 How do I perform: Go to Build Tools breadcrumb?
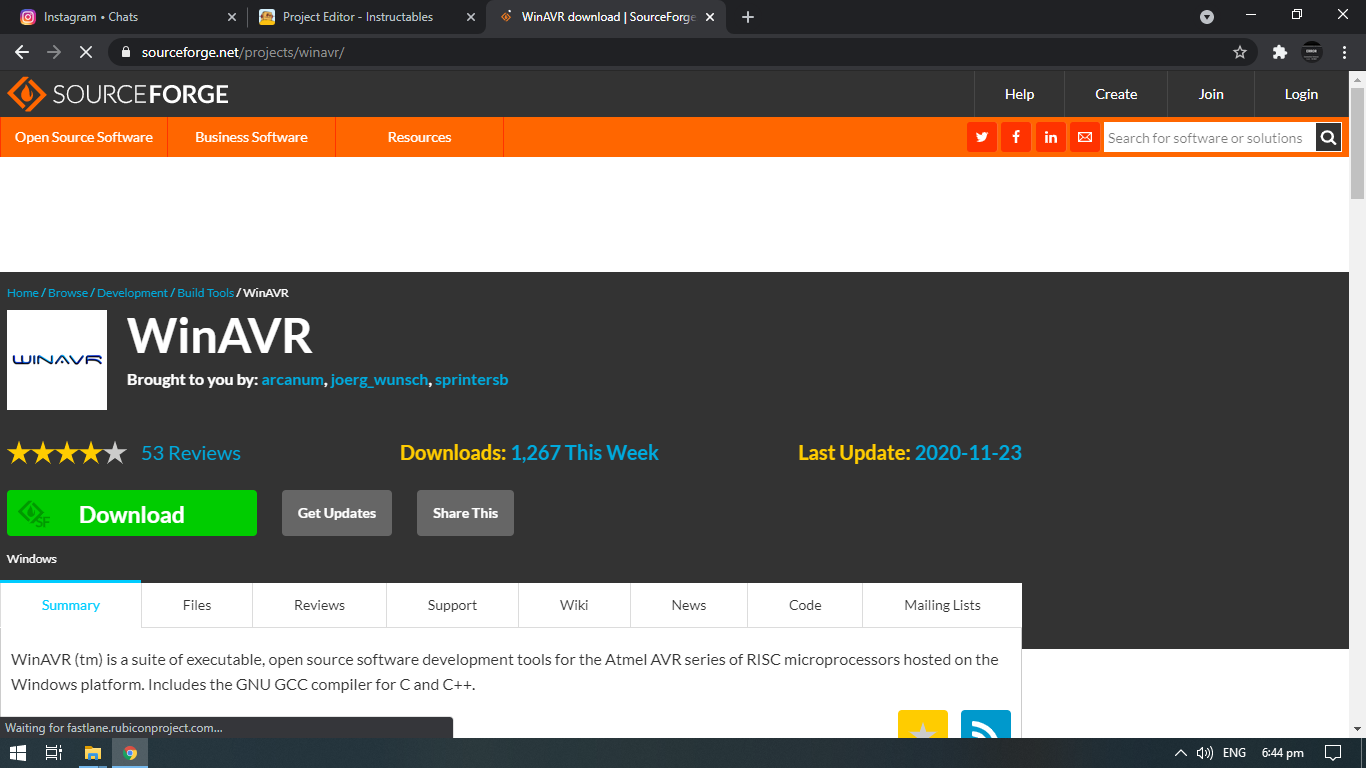pyautogui.click(x=205, y=293)
